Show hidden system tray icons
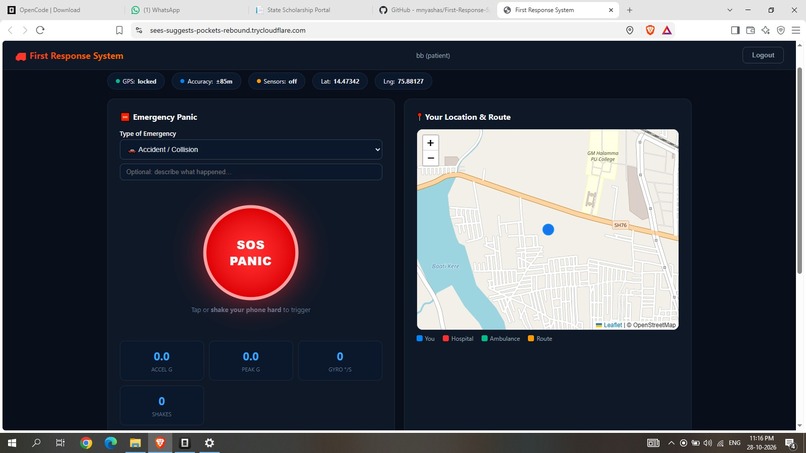This screenshot has width=806, height=453. pos(671,443)
